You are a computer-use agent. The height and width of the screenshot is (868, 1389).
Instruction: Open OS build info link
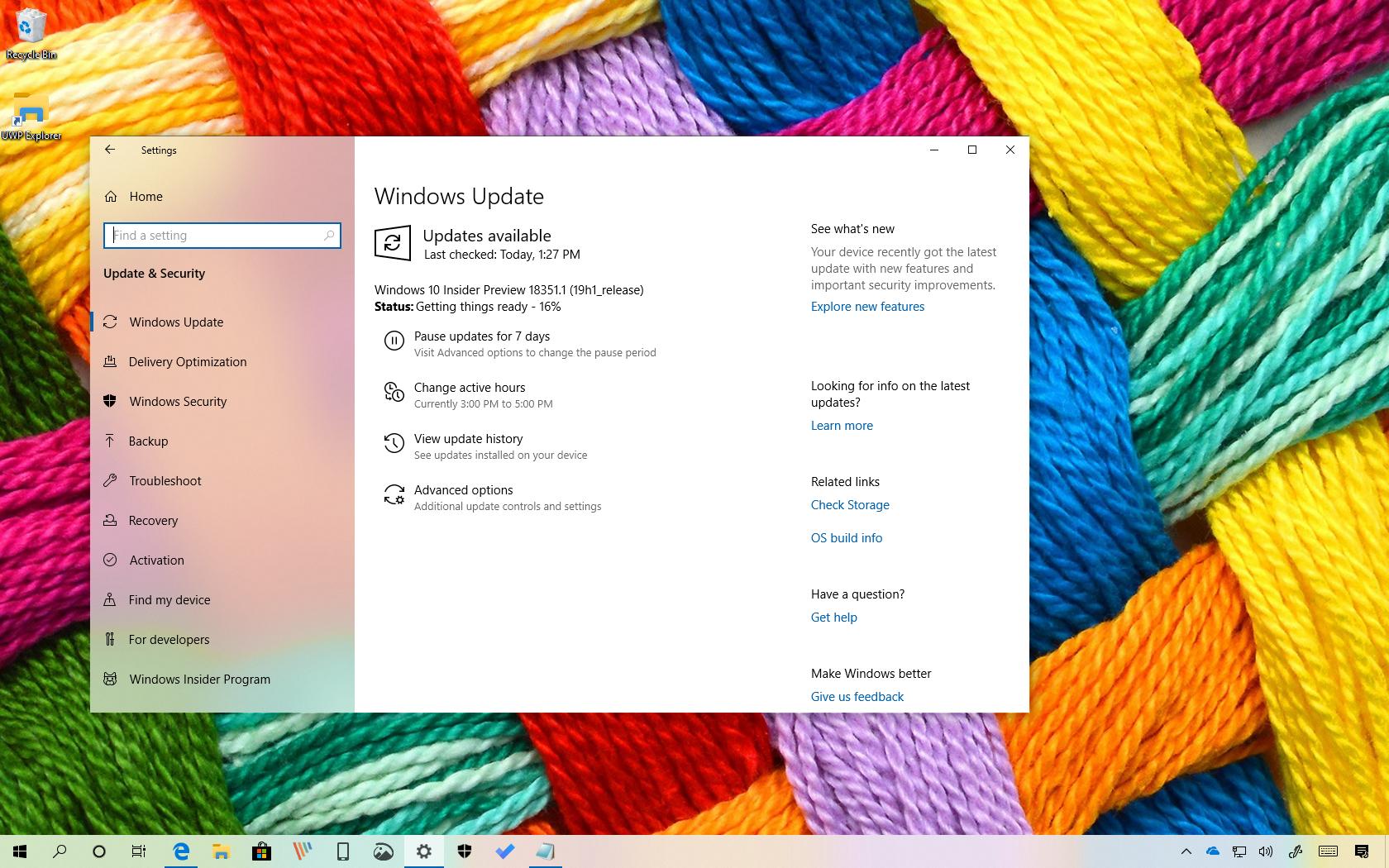847,538
